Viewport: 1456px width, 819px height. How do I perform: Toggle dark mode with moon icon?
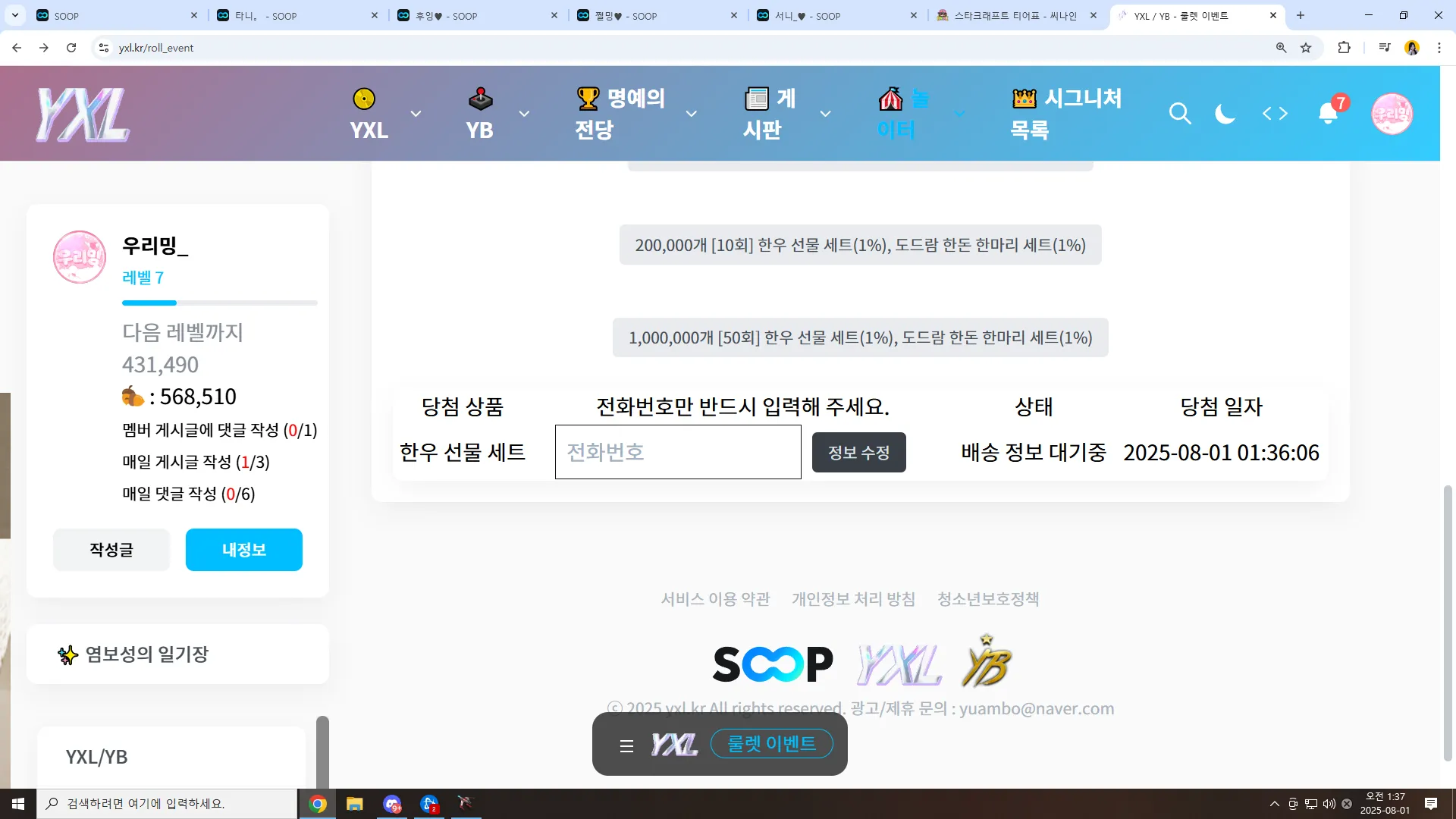[1225, 114]
